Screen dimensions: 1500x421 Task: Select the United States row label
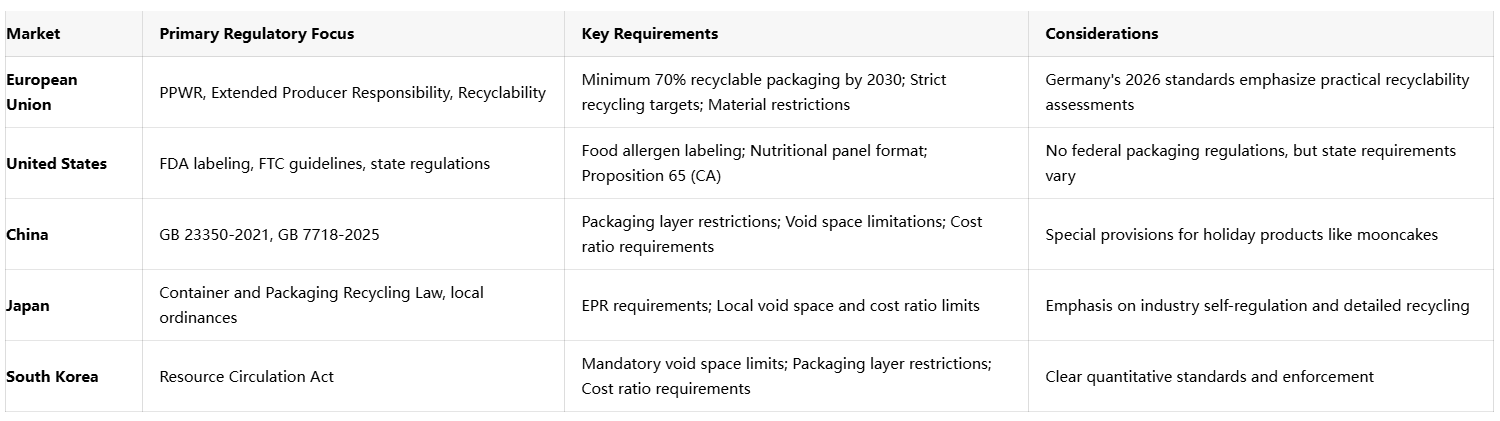56,164
